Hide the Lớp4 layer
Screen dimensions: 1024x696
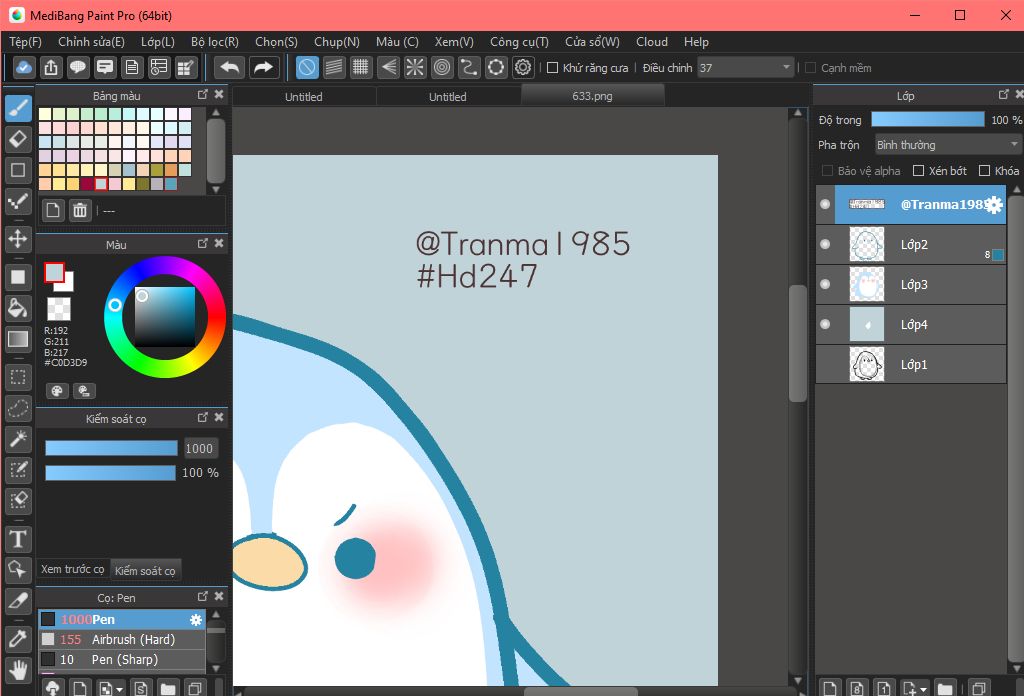[x=825, y=324]
